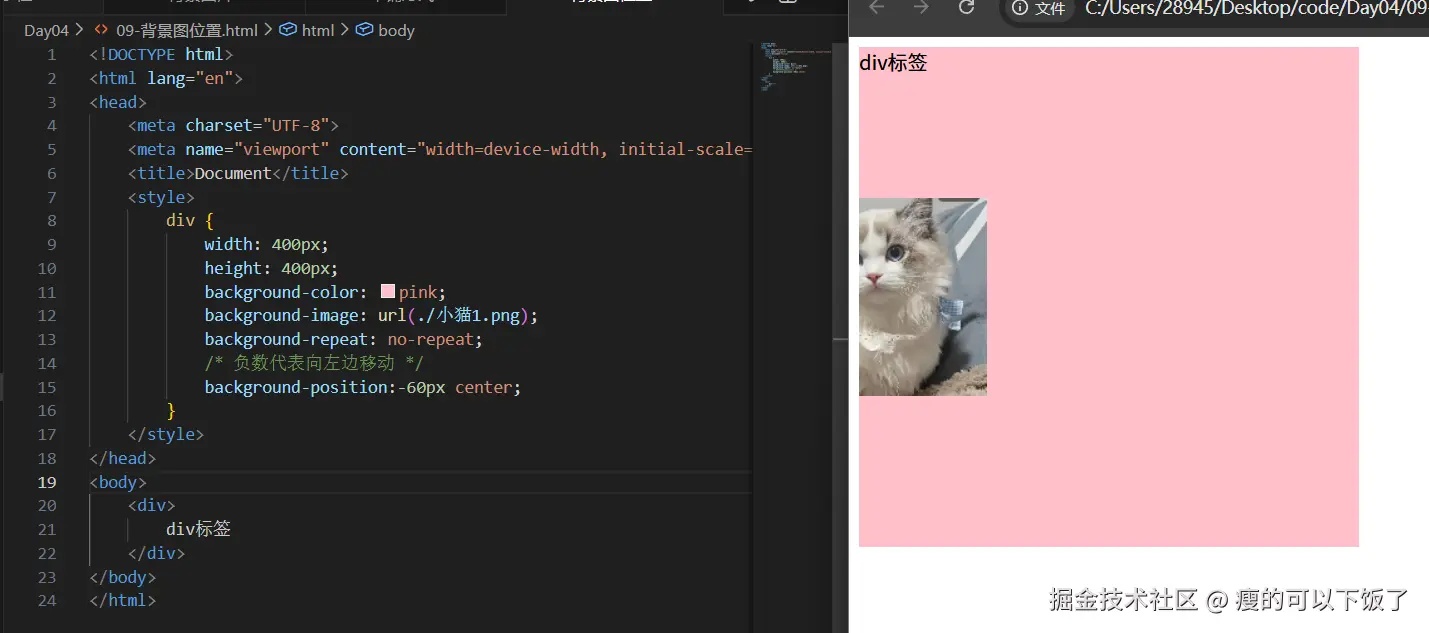
Task: Open the 09-背景图位置.html breadcrumb
Action: coord(188,30)
